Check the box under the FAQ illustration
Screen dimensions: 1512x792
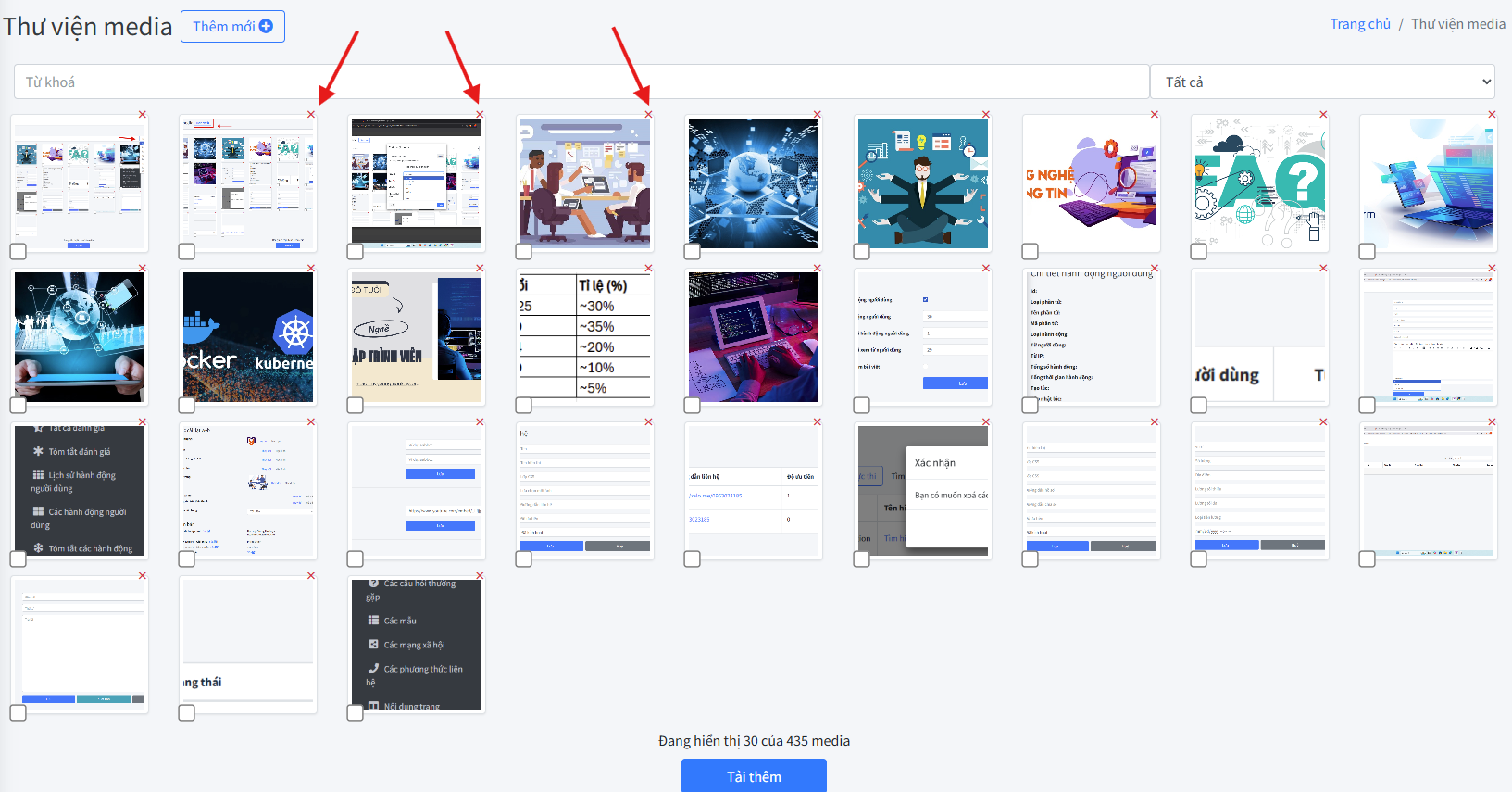(x=1199, y=252)
